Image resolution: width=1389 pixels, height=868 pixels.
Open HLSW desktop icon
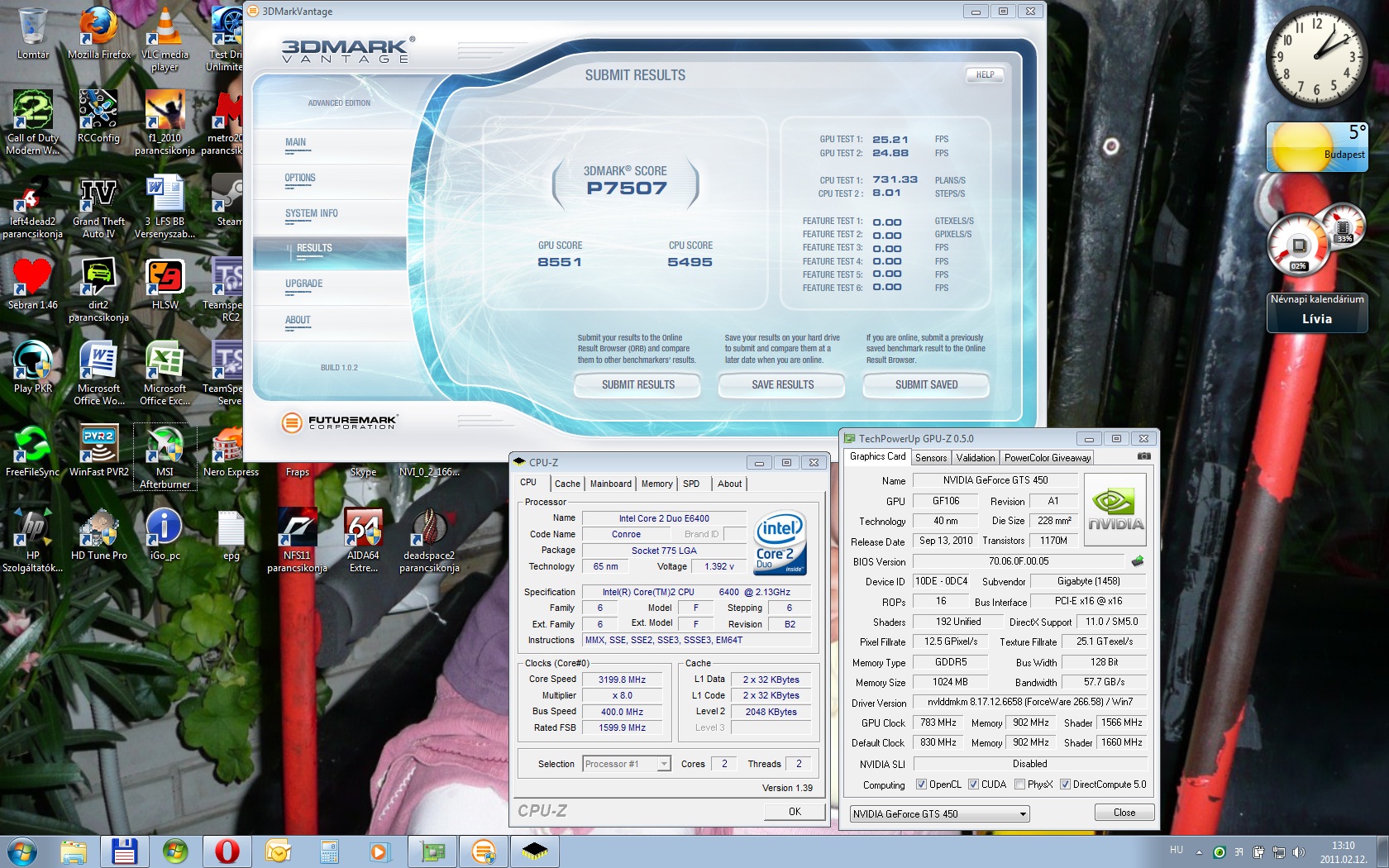(x=165, y=284)
